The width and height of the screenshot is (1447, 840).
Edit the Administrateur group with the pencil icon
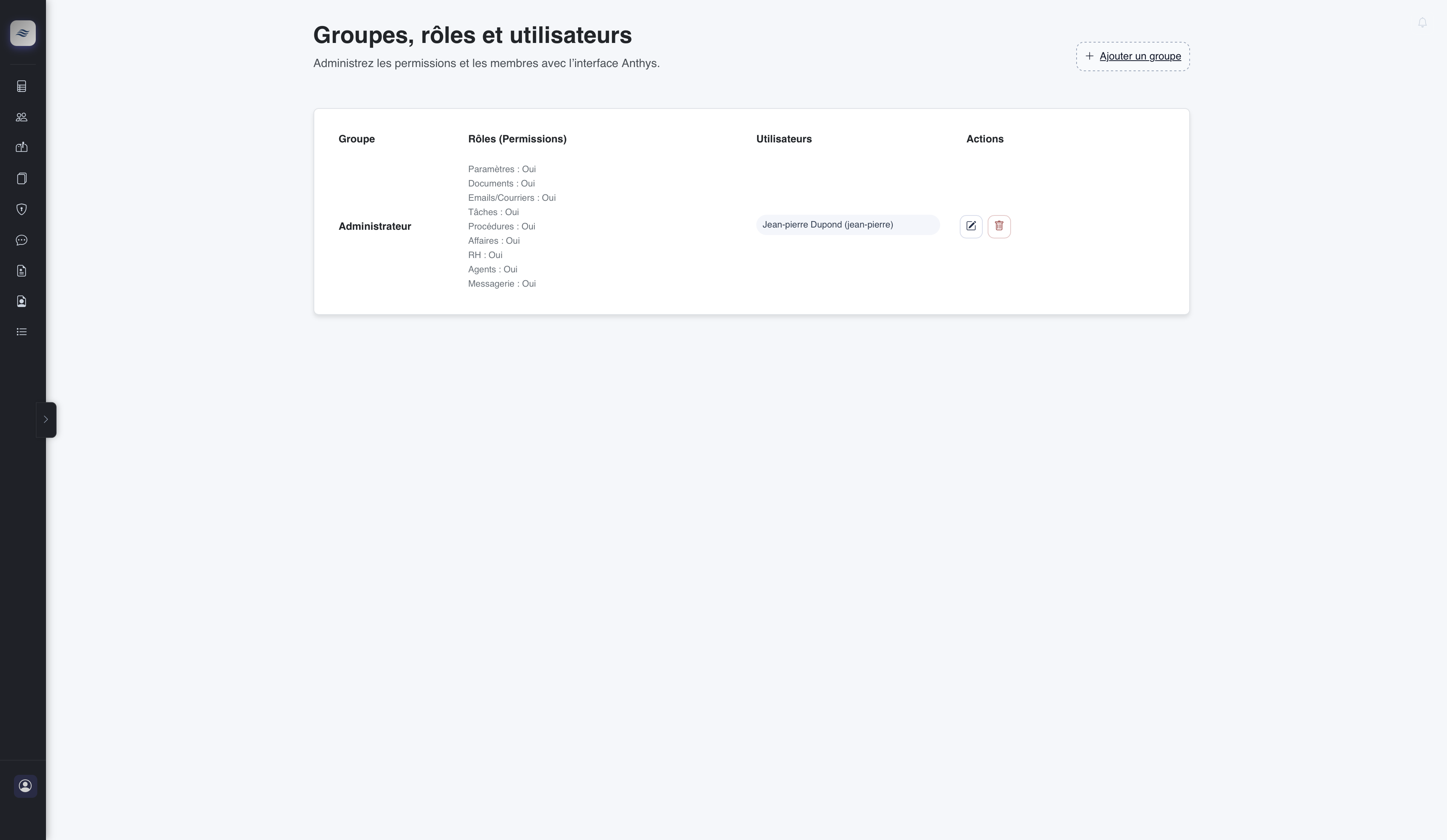[x=971, y=226]
